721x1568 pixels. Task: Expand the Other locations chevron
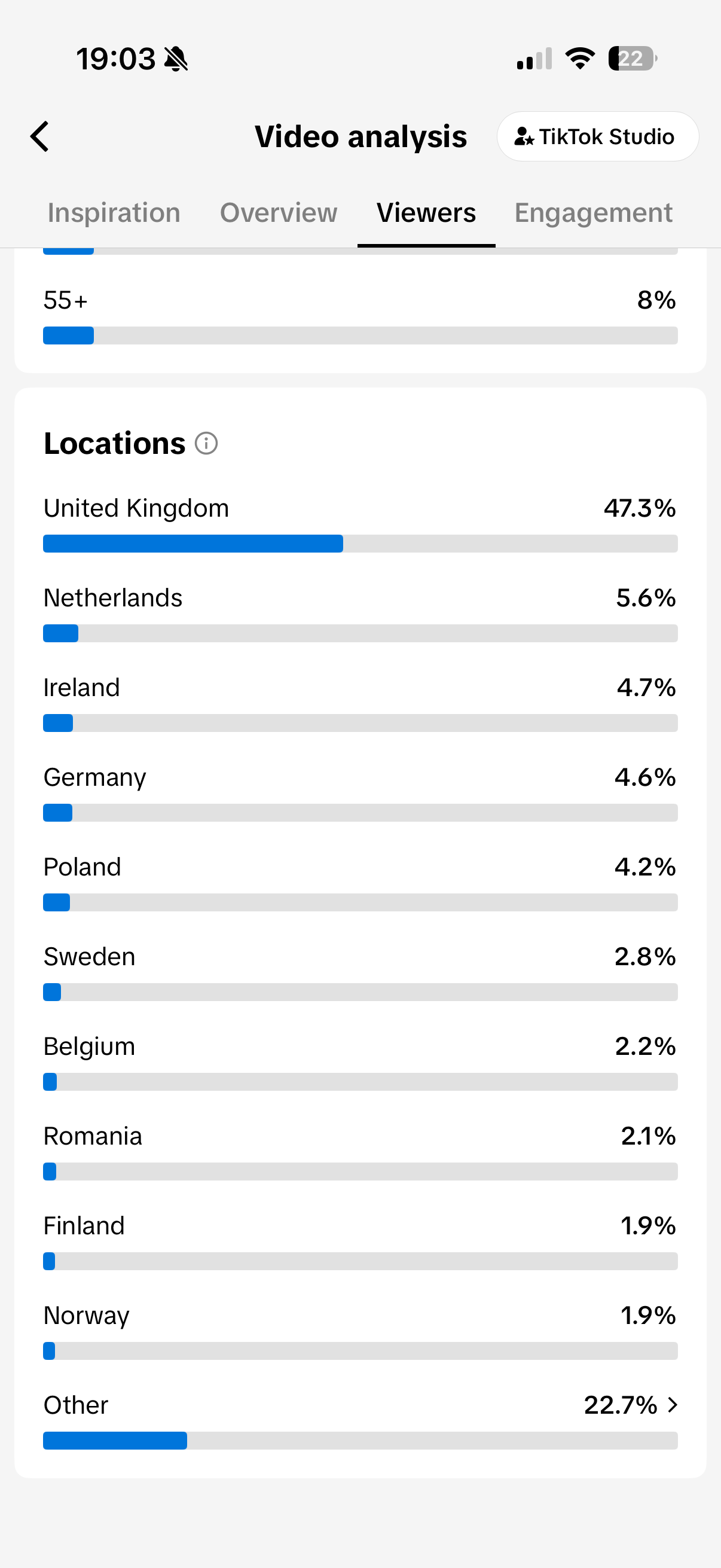point(673,1405)
